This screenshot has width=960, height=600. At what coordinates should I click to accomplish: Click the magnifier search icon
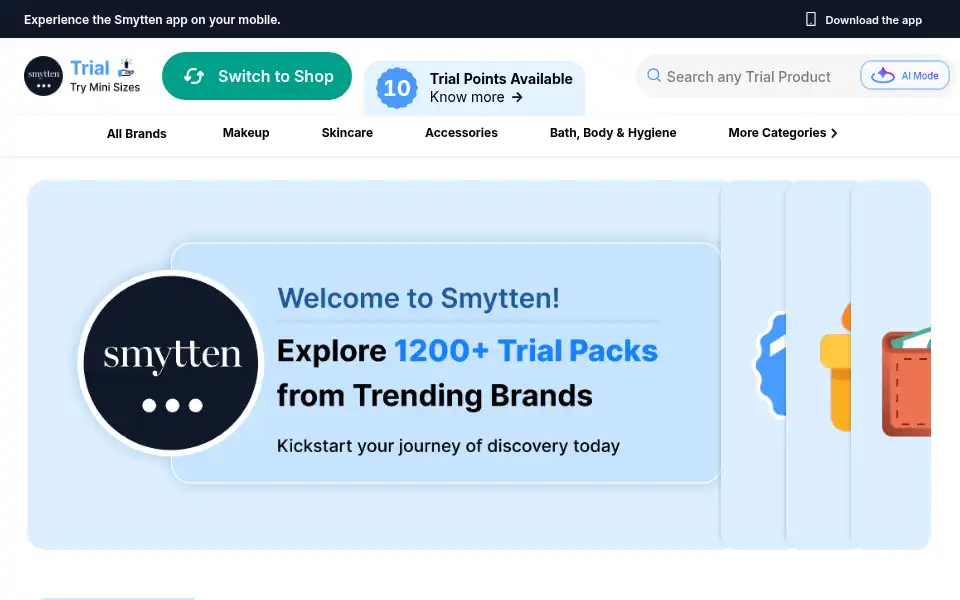654,75
